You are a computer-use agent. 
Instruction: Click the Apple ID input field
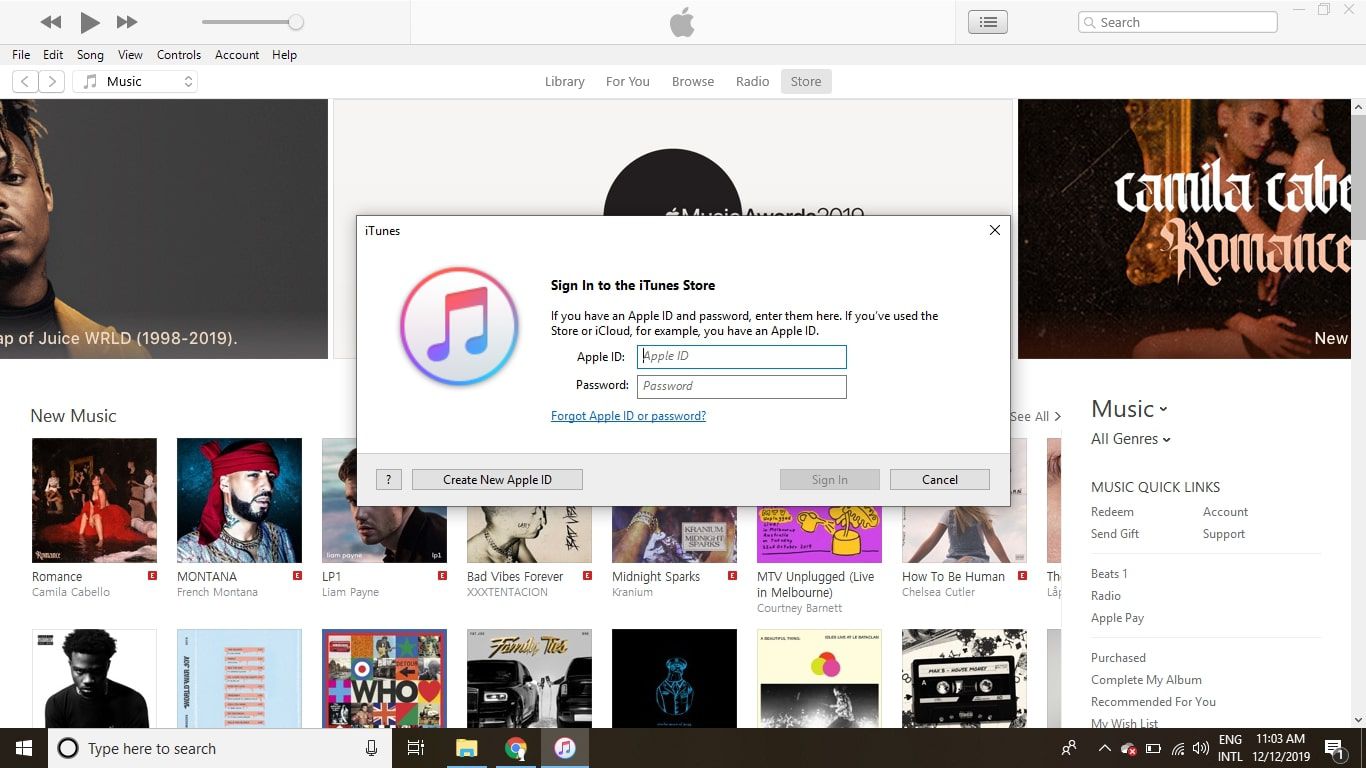742,357
